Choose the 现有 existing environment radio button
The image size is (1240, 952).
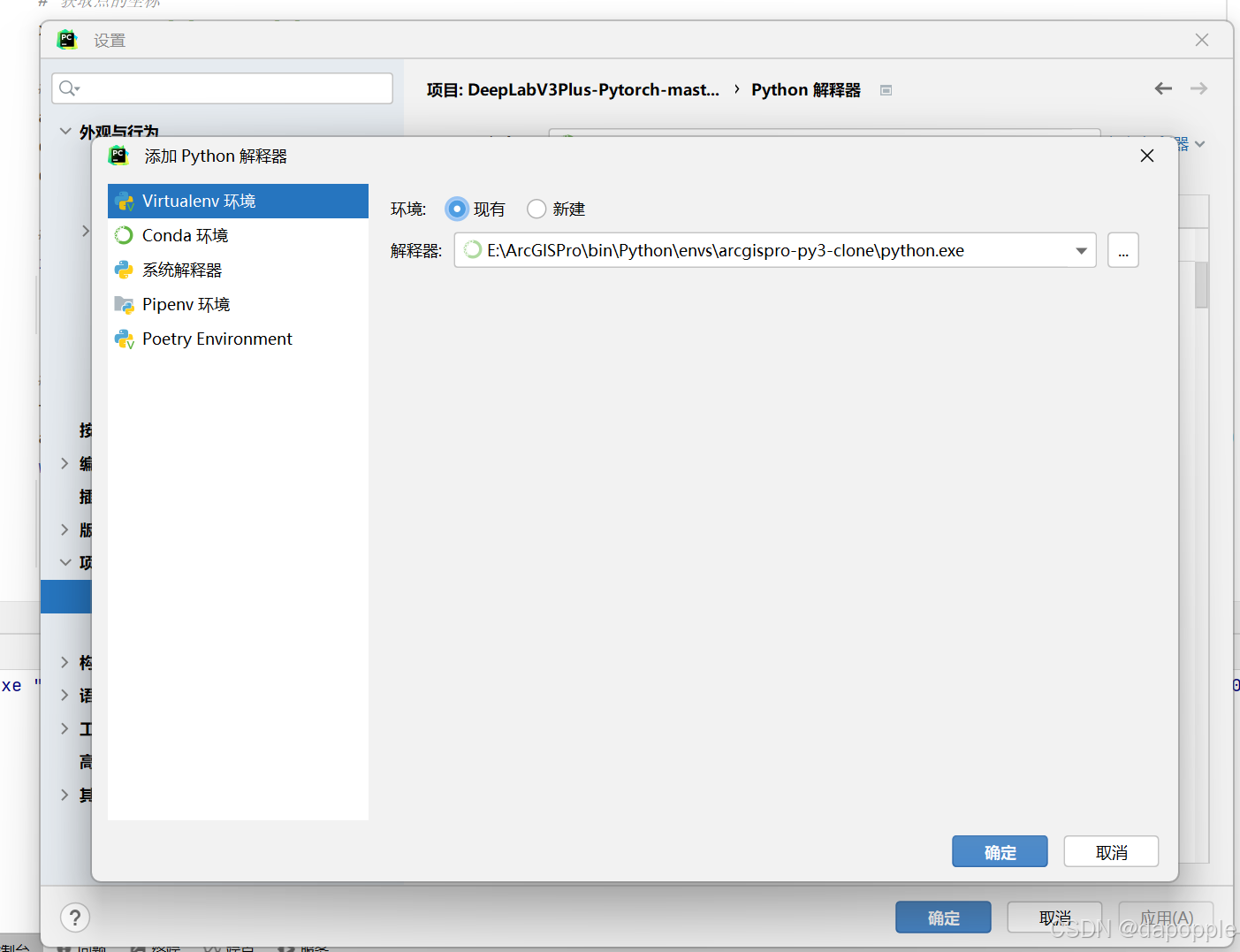point(457,209)
